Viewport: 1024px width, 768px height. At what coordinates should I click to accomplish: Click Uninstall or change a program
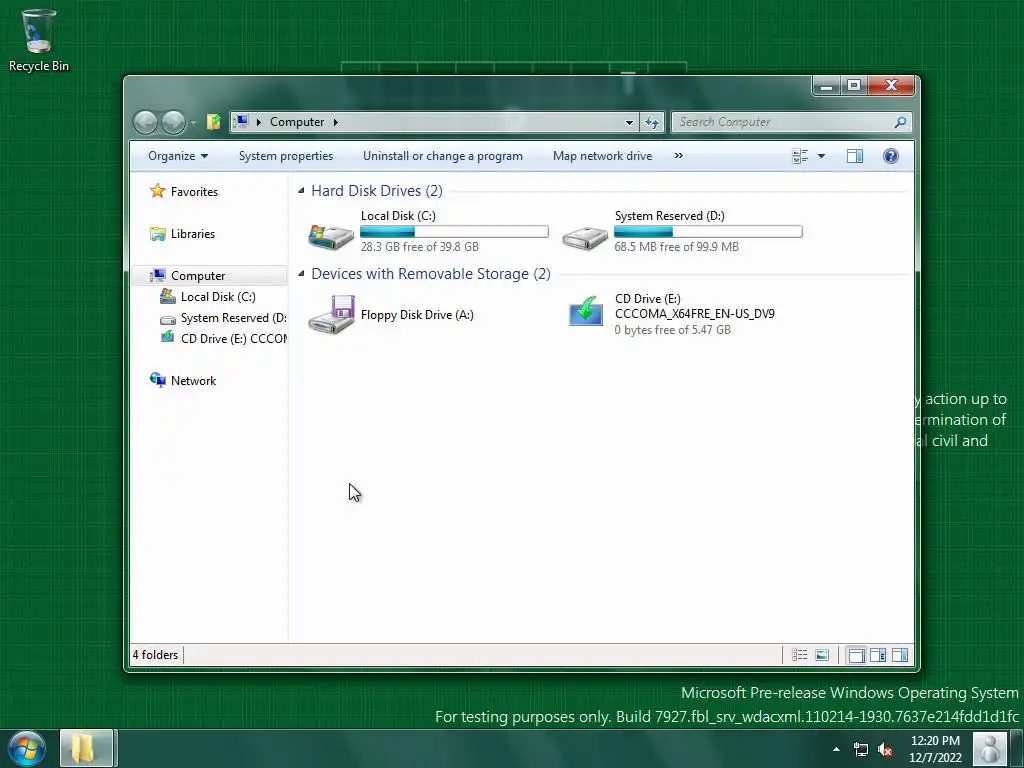(x=443, y=156)
